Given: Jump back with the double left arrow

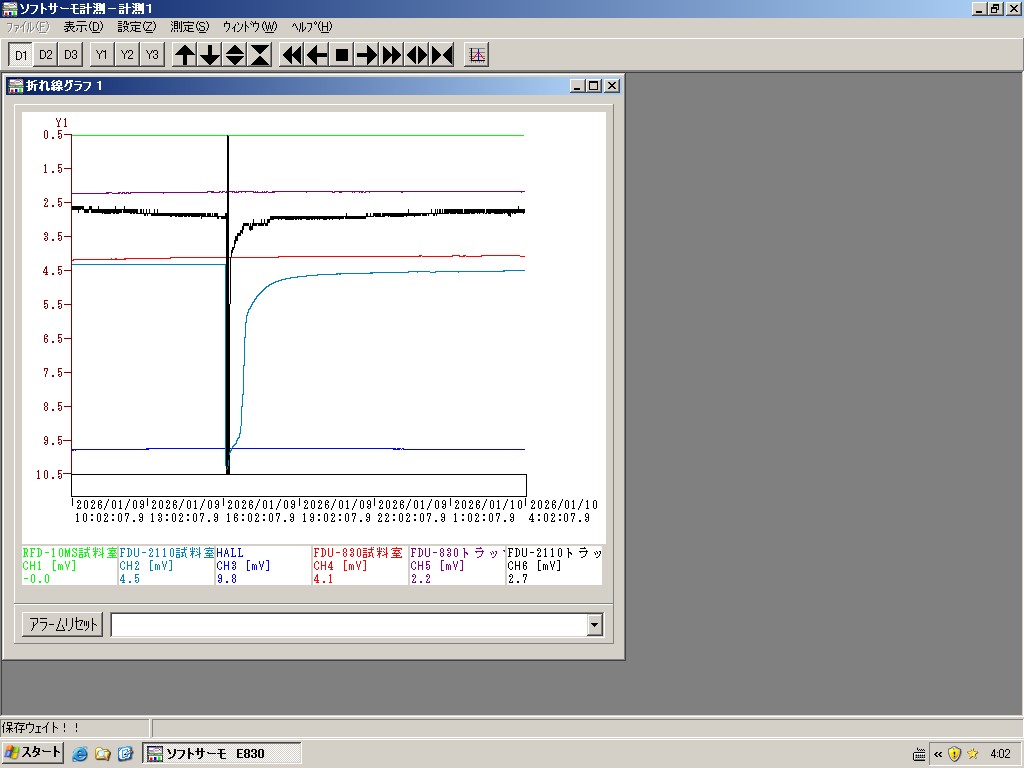Looking at the screenshot, I should coord(292,55).
